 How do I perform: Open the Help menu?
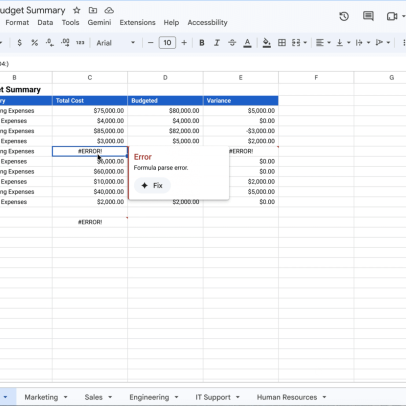(171, 22)
